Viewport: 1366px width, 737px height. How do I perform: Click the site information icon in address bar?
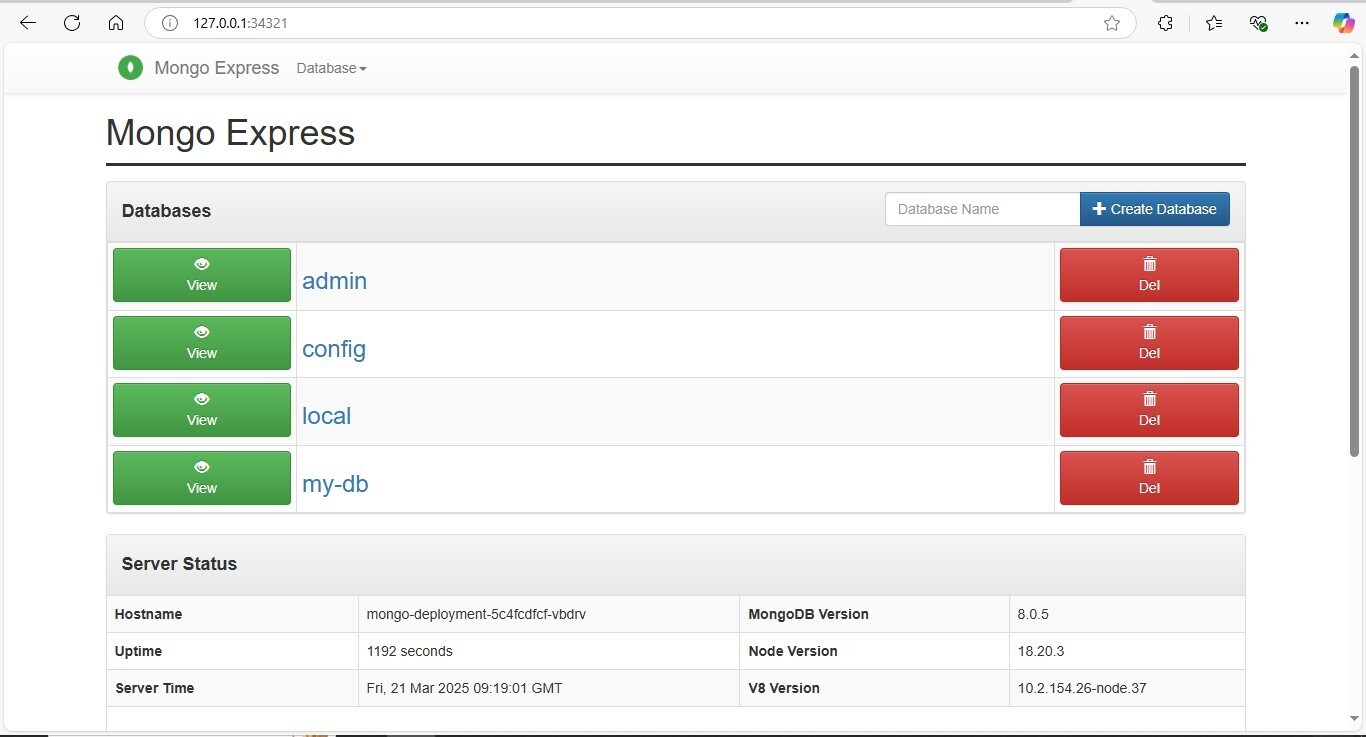pos(170,23)
